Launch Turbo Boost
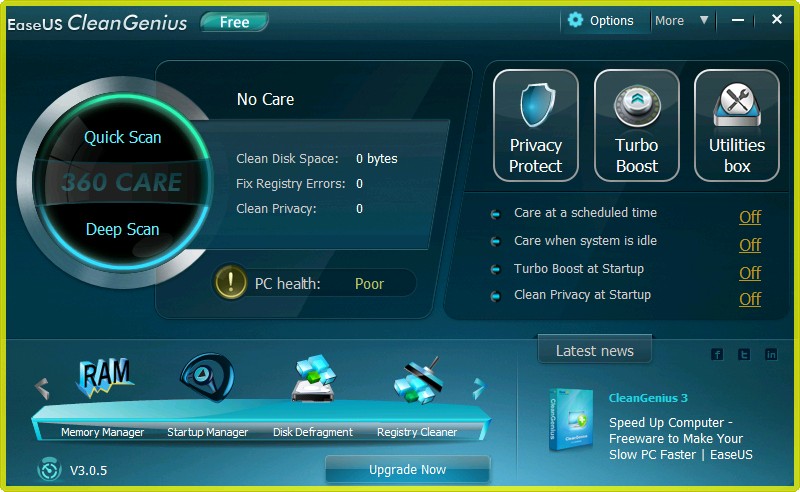The width and height of the screenshot is (800, 492). pos(637,126)
